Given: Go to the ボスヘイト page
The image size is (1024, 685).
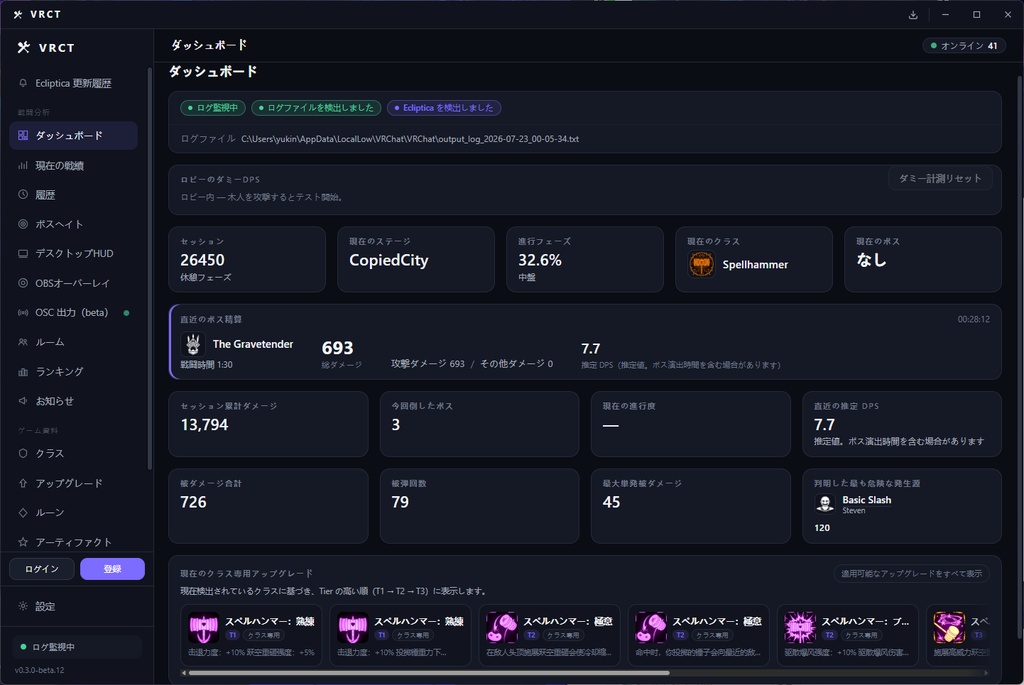Looking at the screenshot, I should tap(73, 224).
